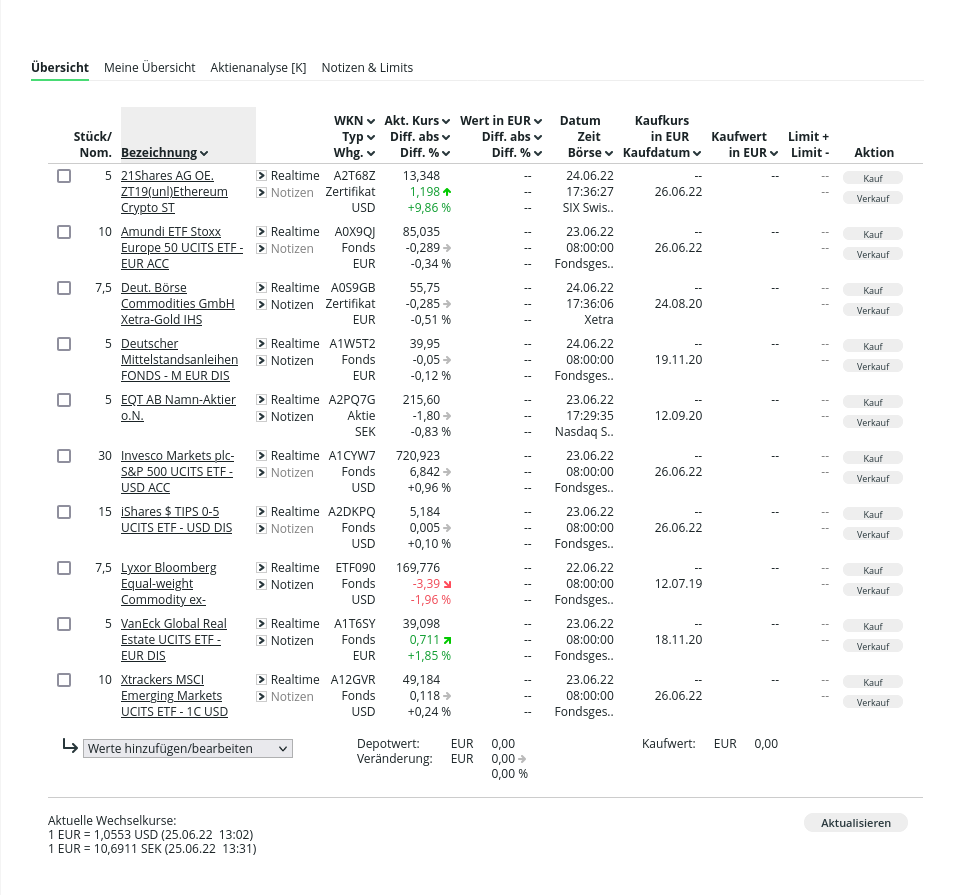Click Notizen arrow icon for Lyxor Bloomberg

(262, 585)
